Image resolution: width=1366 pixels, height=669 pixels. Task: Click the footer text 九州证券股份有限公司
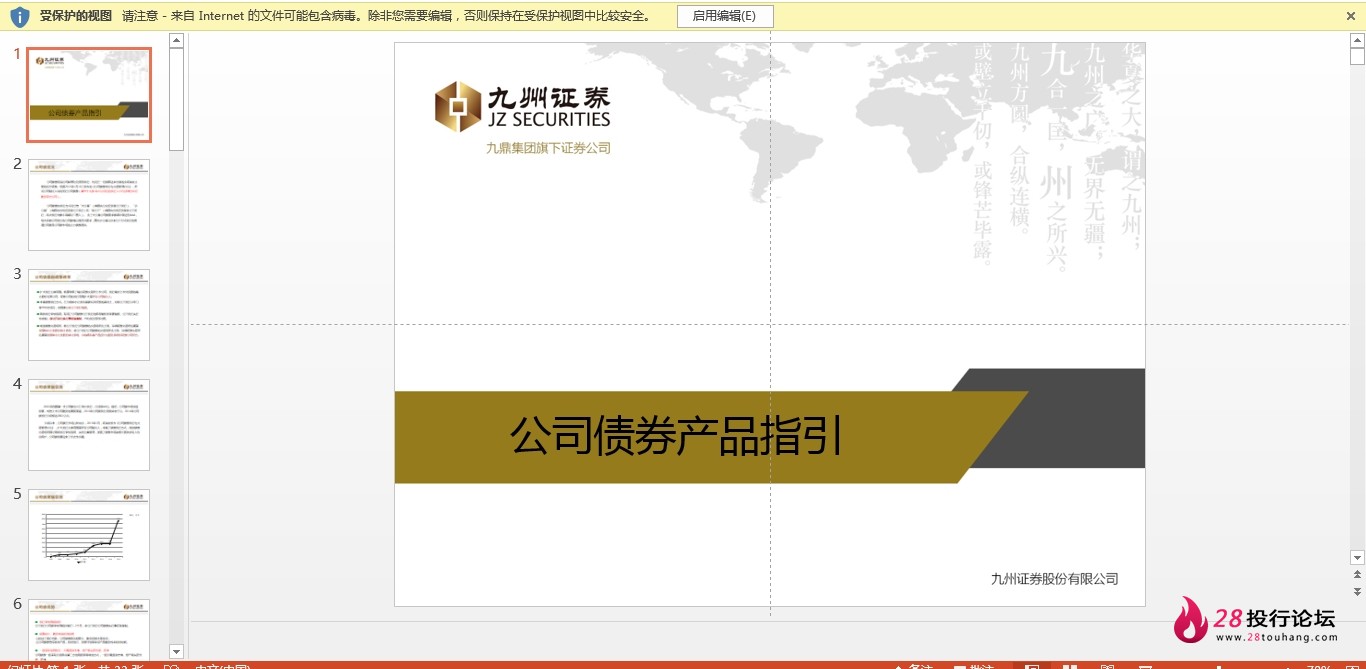[x=1054, y=579]
